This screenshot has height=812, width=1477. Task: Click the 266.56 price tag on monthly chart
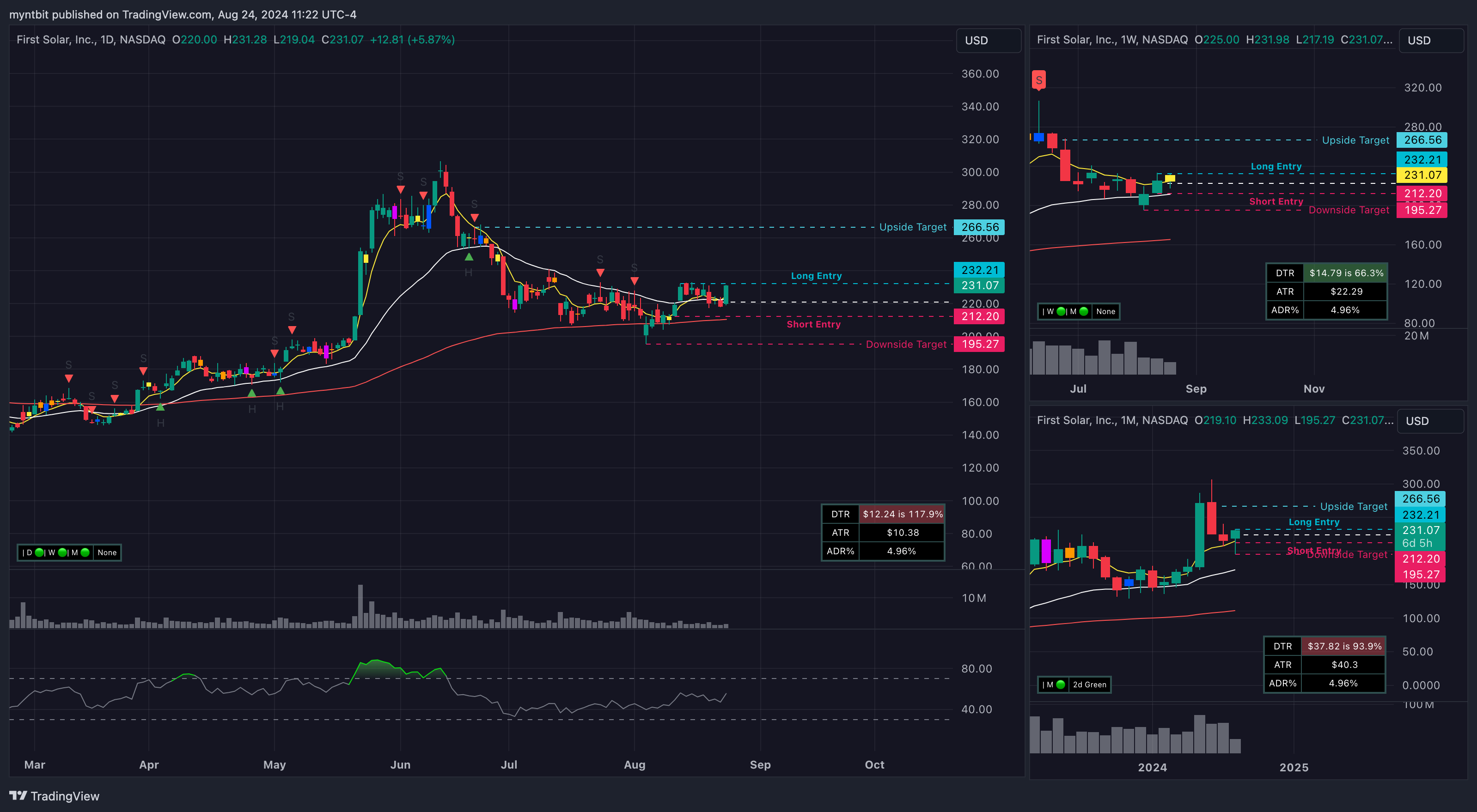[x=1420, y=498]
